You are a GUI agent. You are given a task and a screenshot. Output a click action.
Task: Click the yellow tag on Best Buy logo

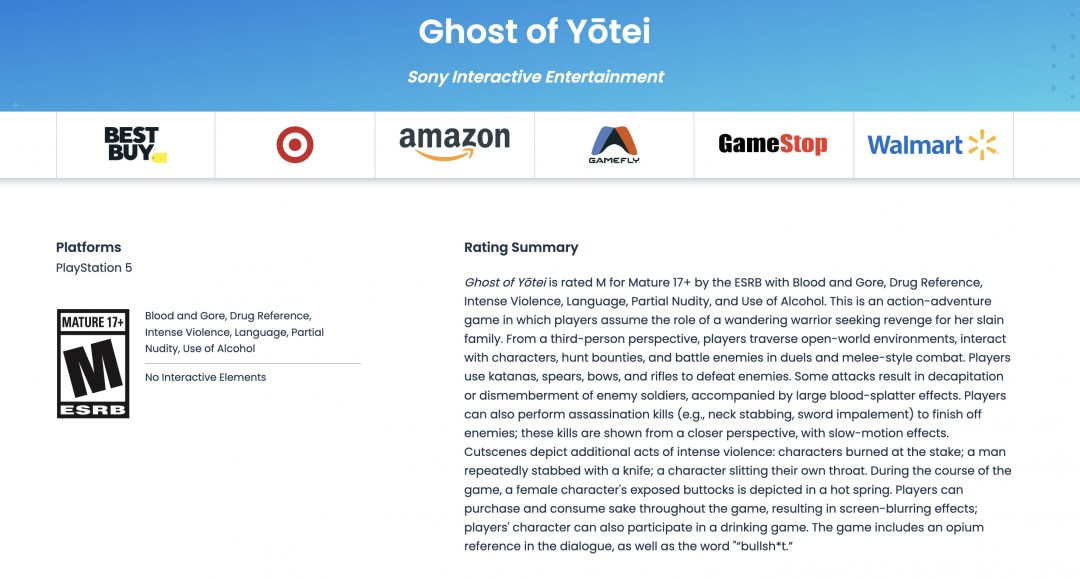pos(160,156)
